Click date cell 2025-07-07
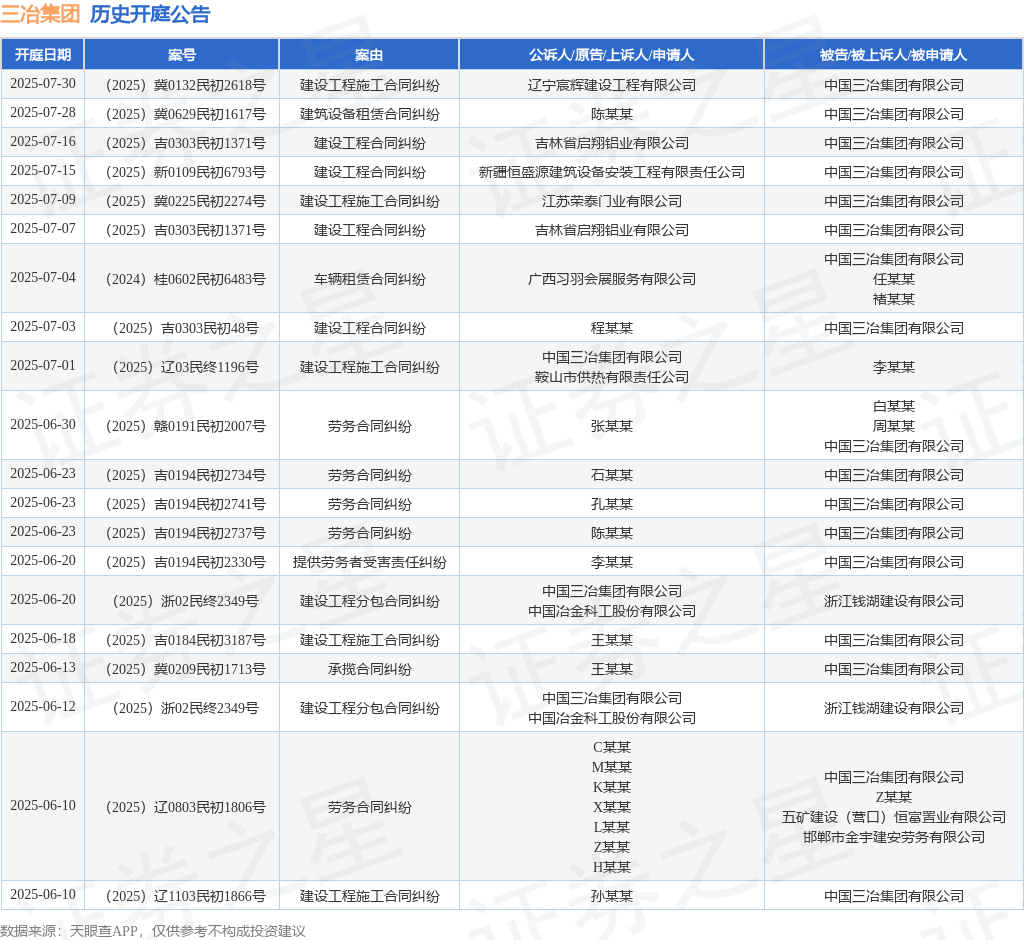Image resolution: width=1024 pixels, height=940 pixels. point(42,229)
